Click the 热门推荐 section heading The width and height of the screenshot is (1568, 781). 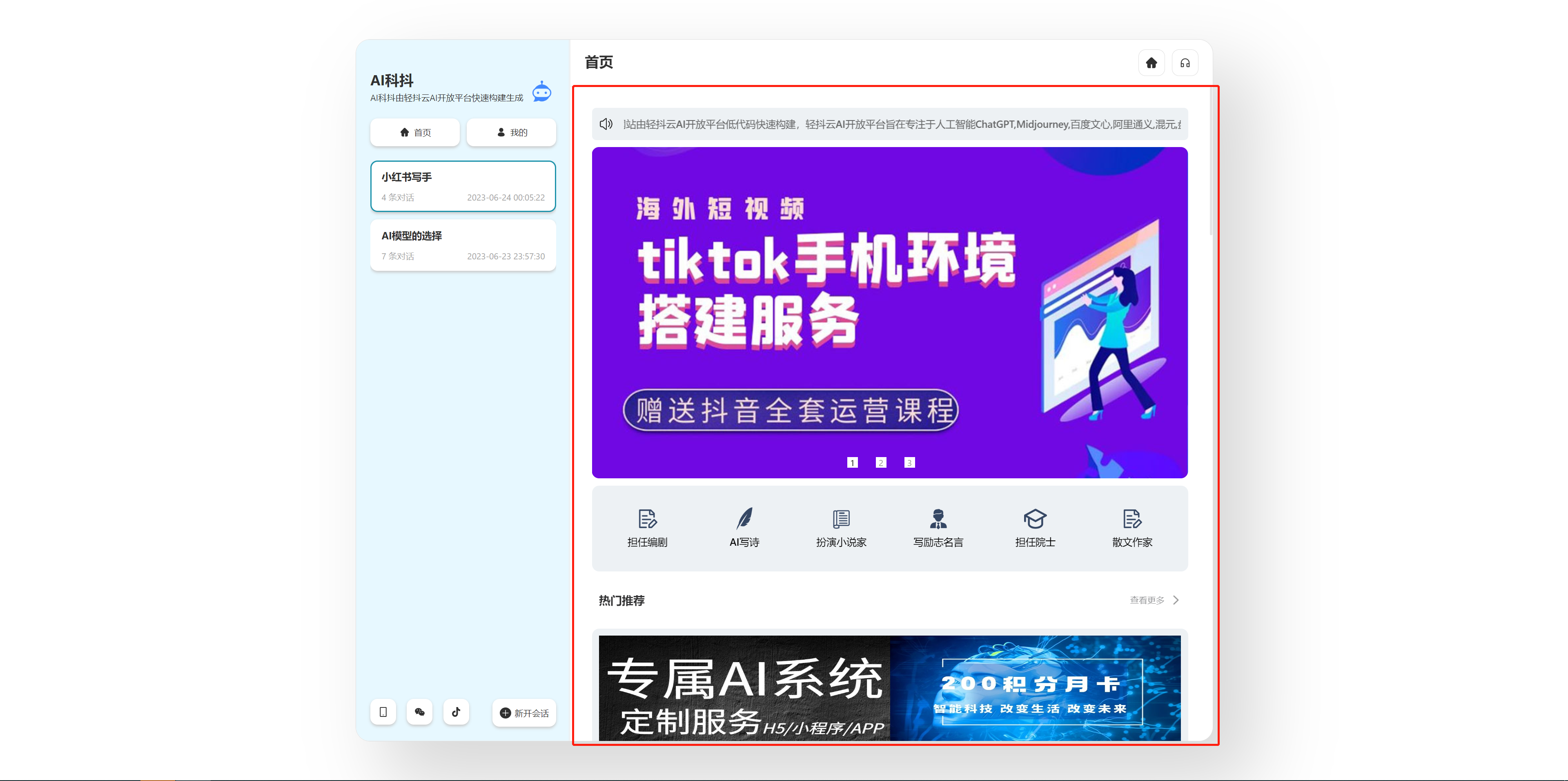click(x=621, y=600)
